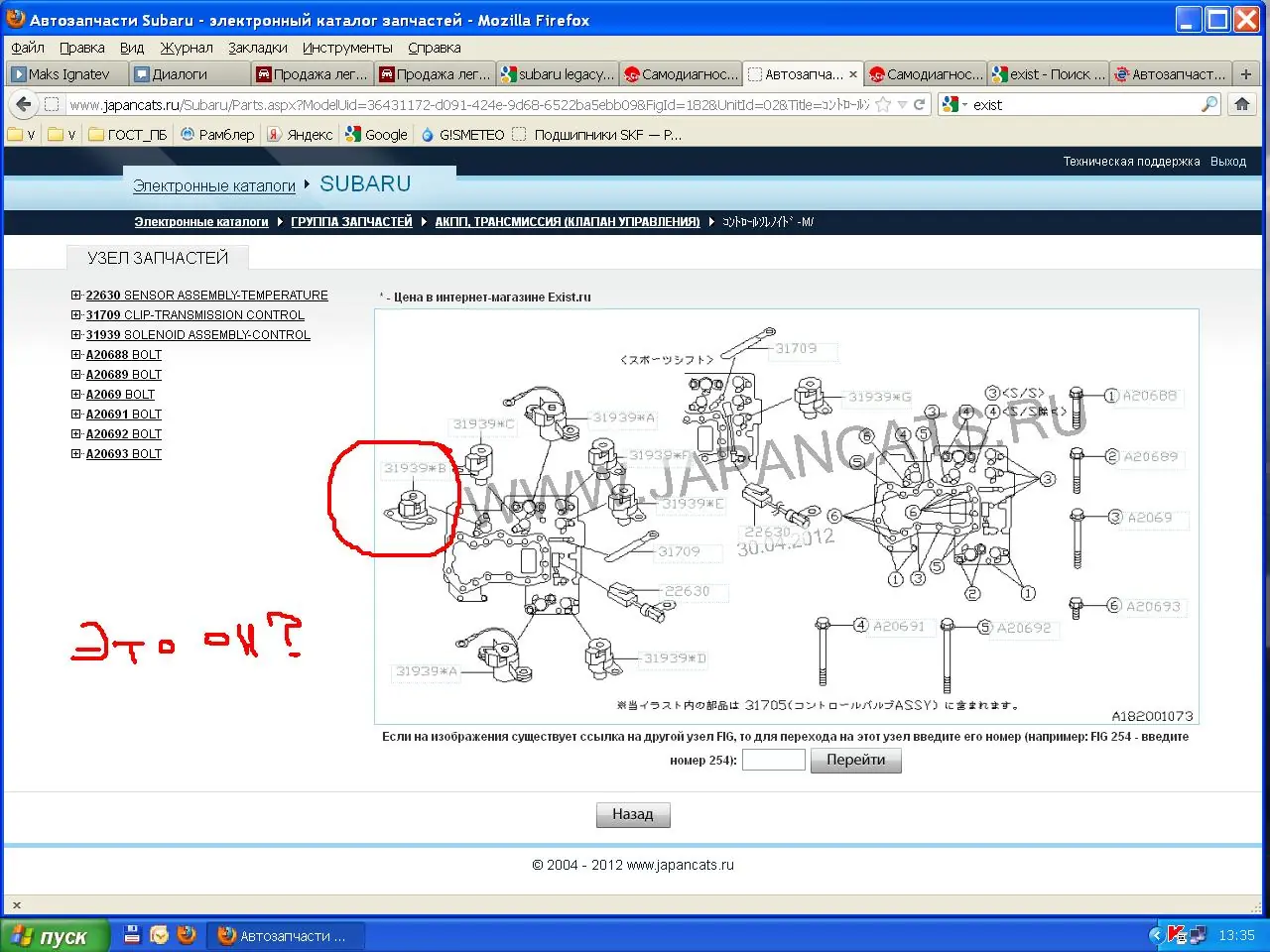Open the Электронные каталоги header link
This screenshot has width=1270, height=952.
[x=214, y=185]
